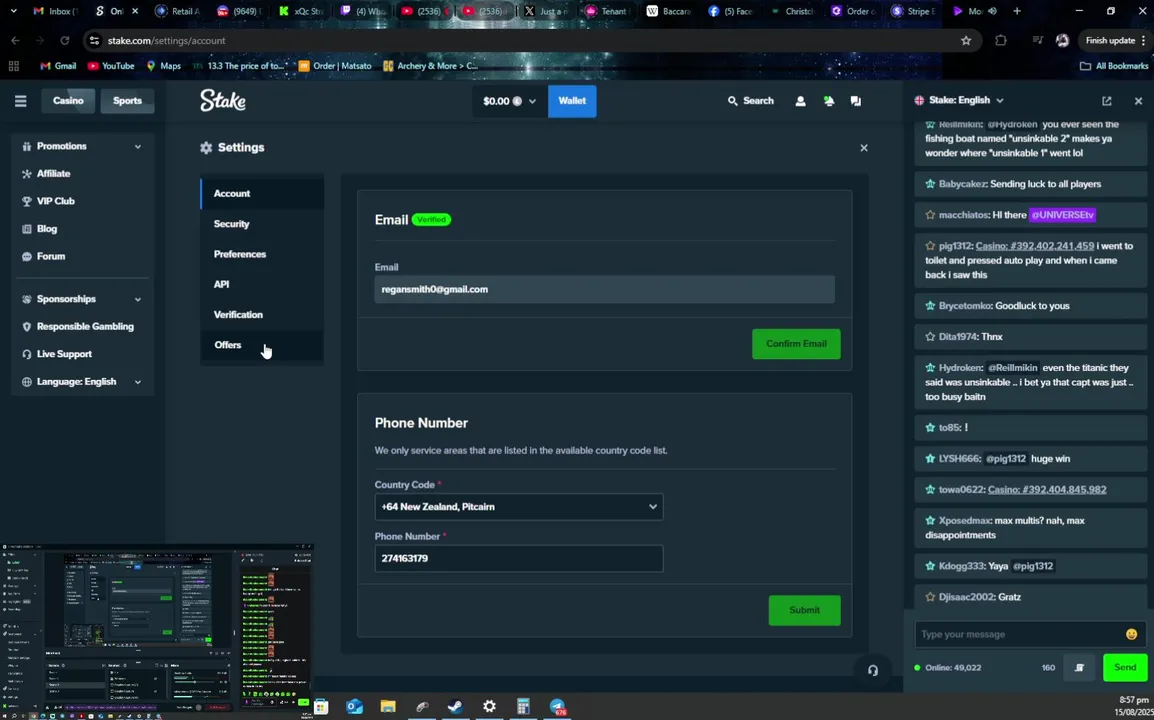Open the Finish update menu

[1116, 40]
